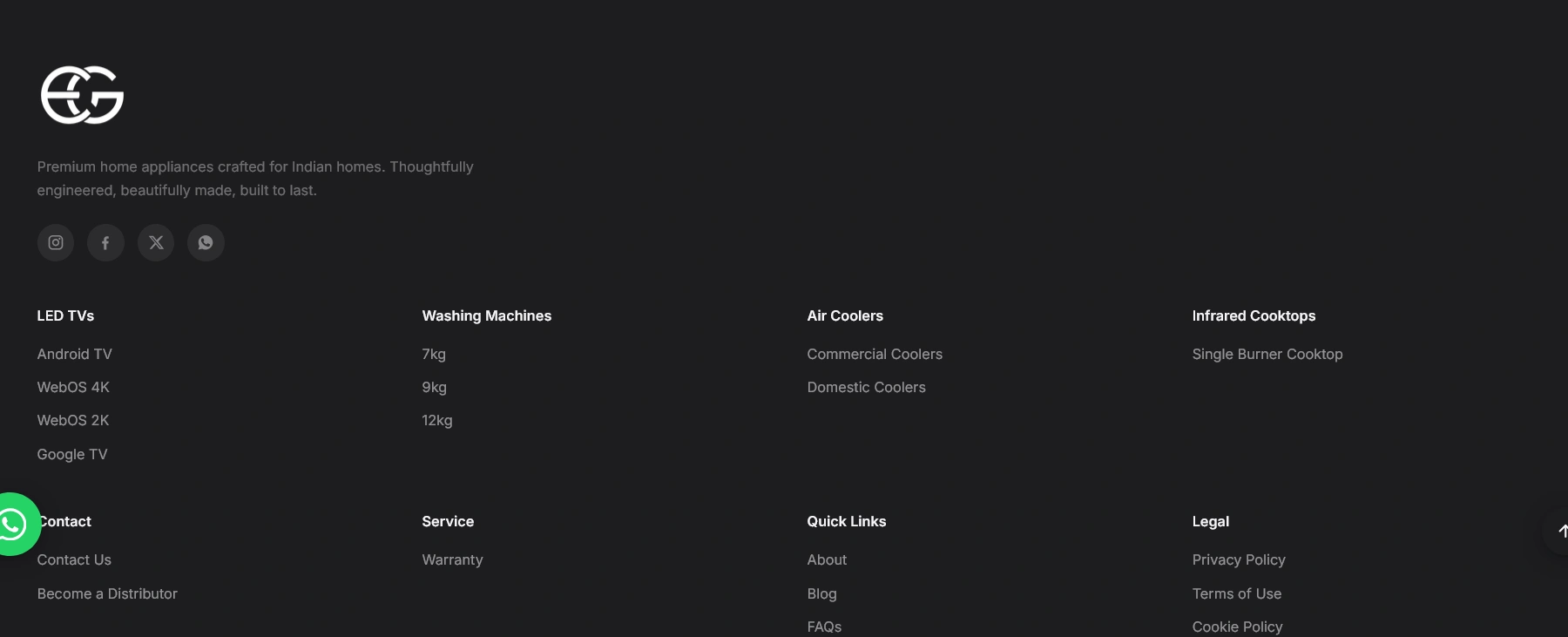Open the Facebook social icon
This screenshot has width=1568, height=637.
click(x=105, y=242)
